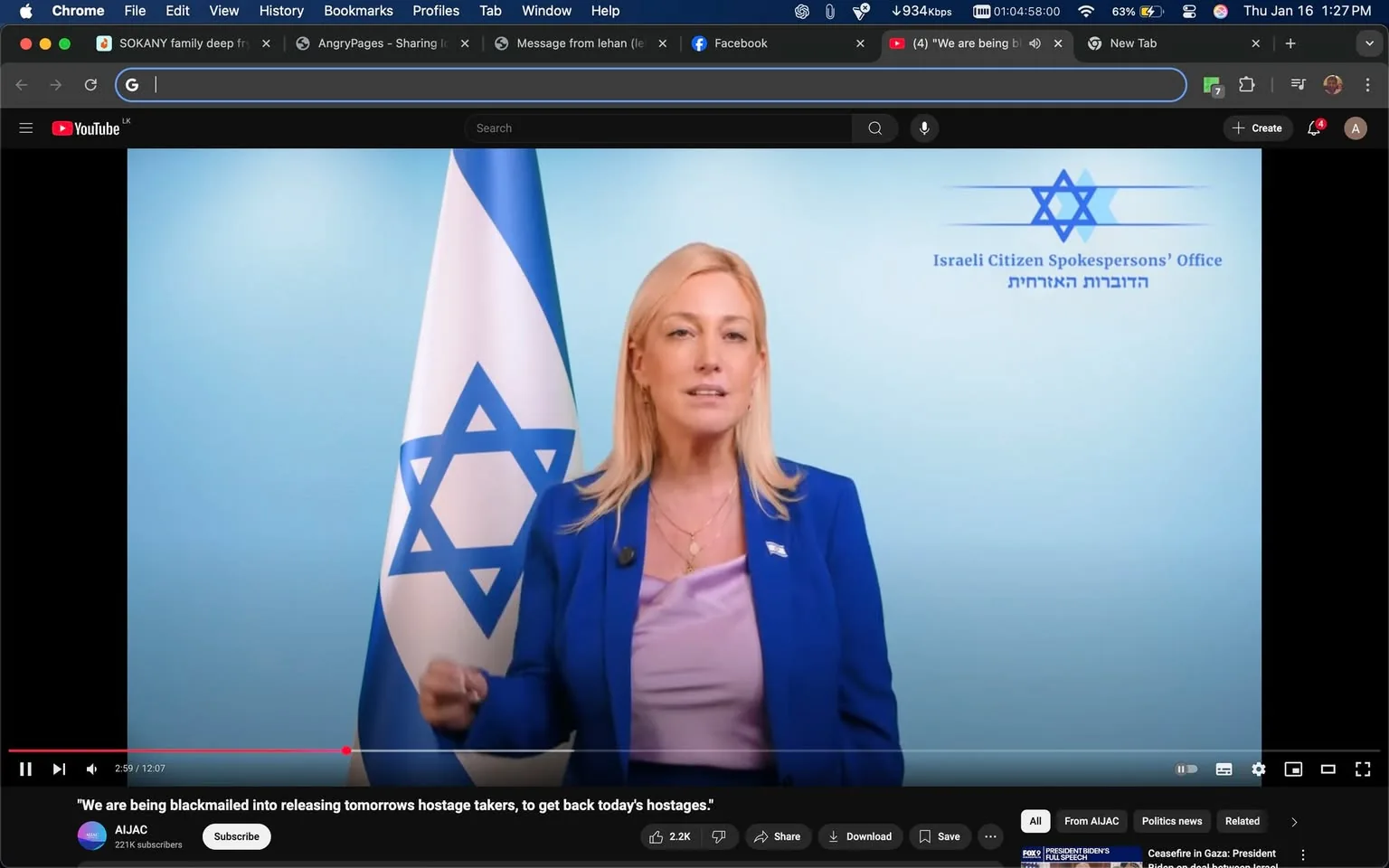The image size is (1389, 868).
Task: Like the video with the thumbs up
Action: pyautogui.click(x=667, y=836)
